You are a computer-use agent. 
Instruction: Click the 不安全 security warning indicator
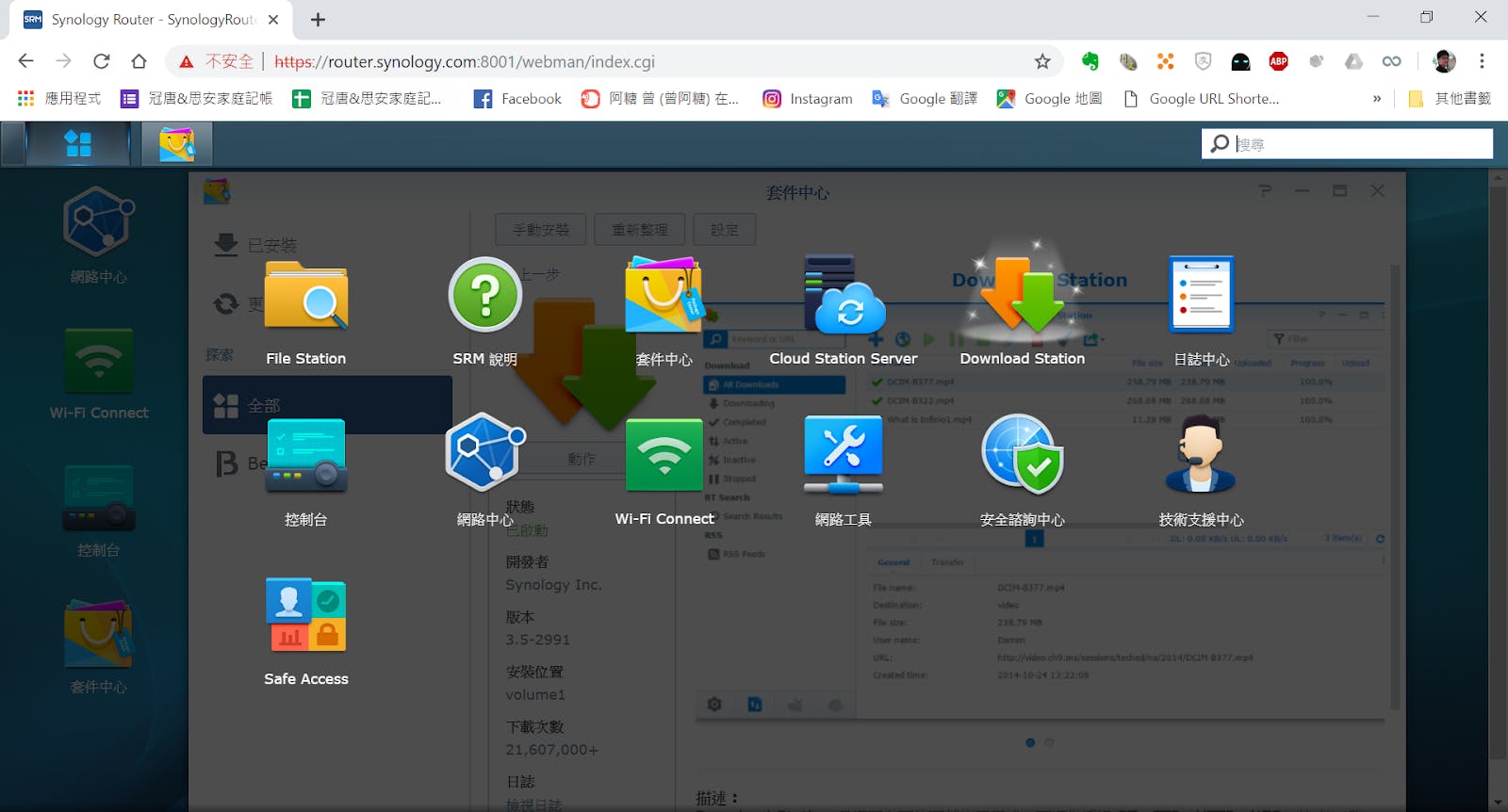(216, 61)
